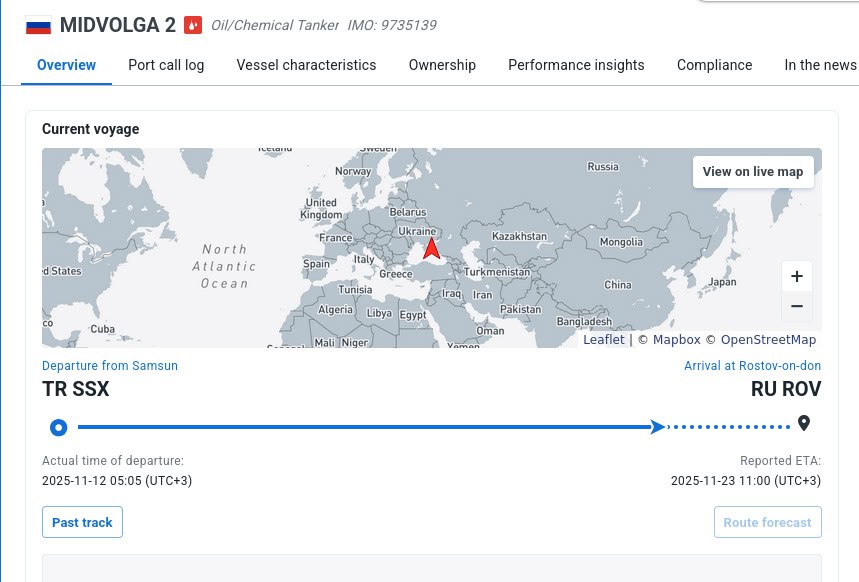Click the Russian flag icon
859x582 pixels.
(38, 25)
